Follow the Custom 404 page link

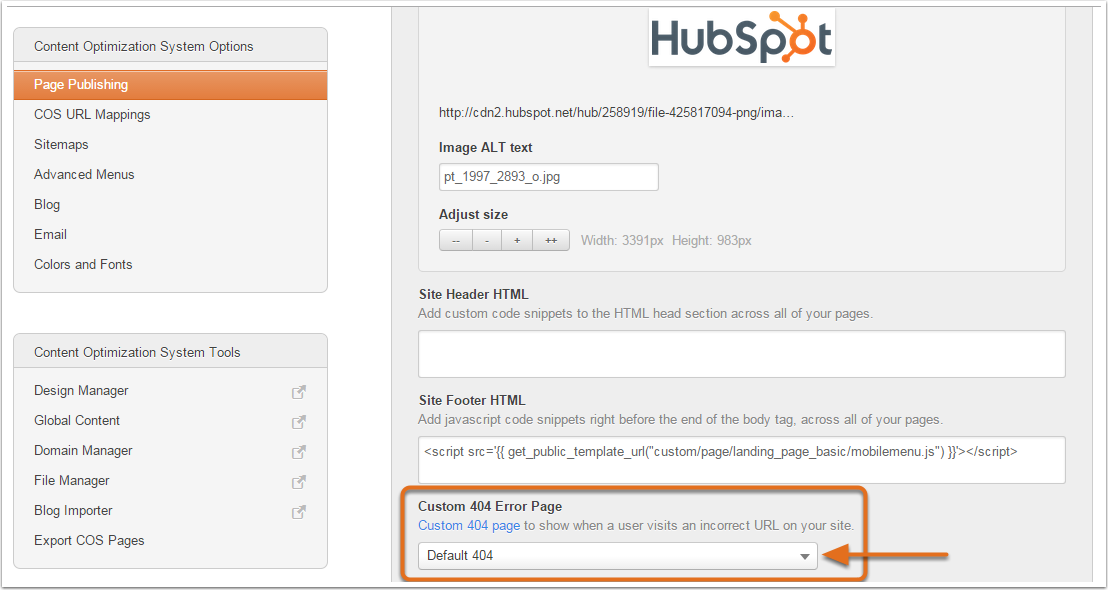coord(469,526)
